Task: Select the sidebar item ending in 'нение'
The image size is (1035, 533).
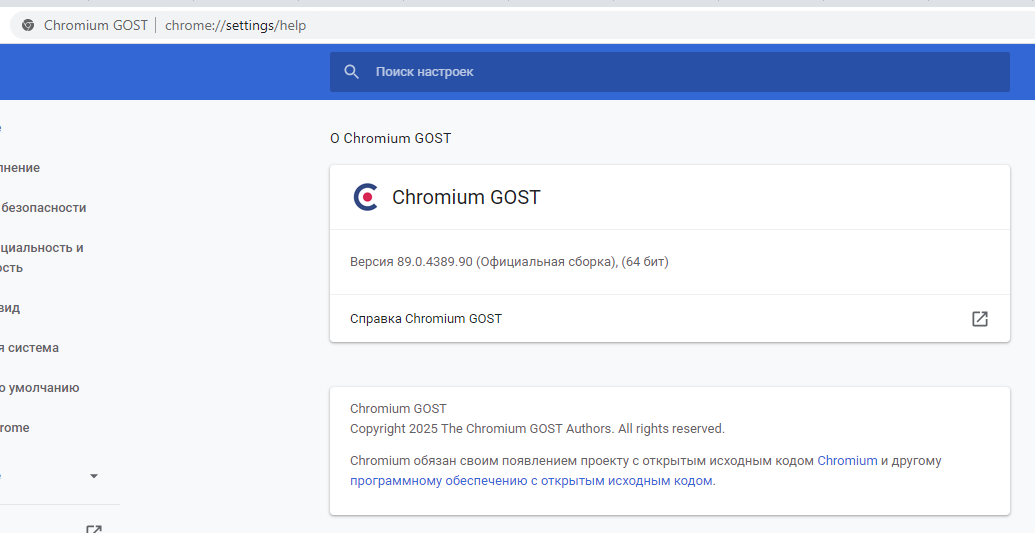Action: pyautogui.click(x=20, y=168)
